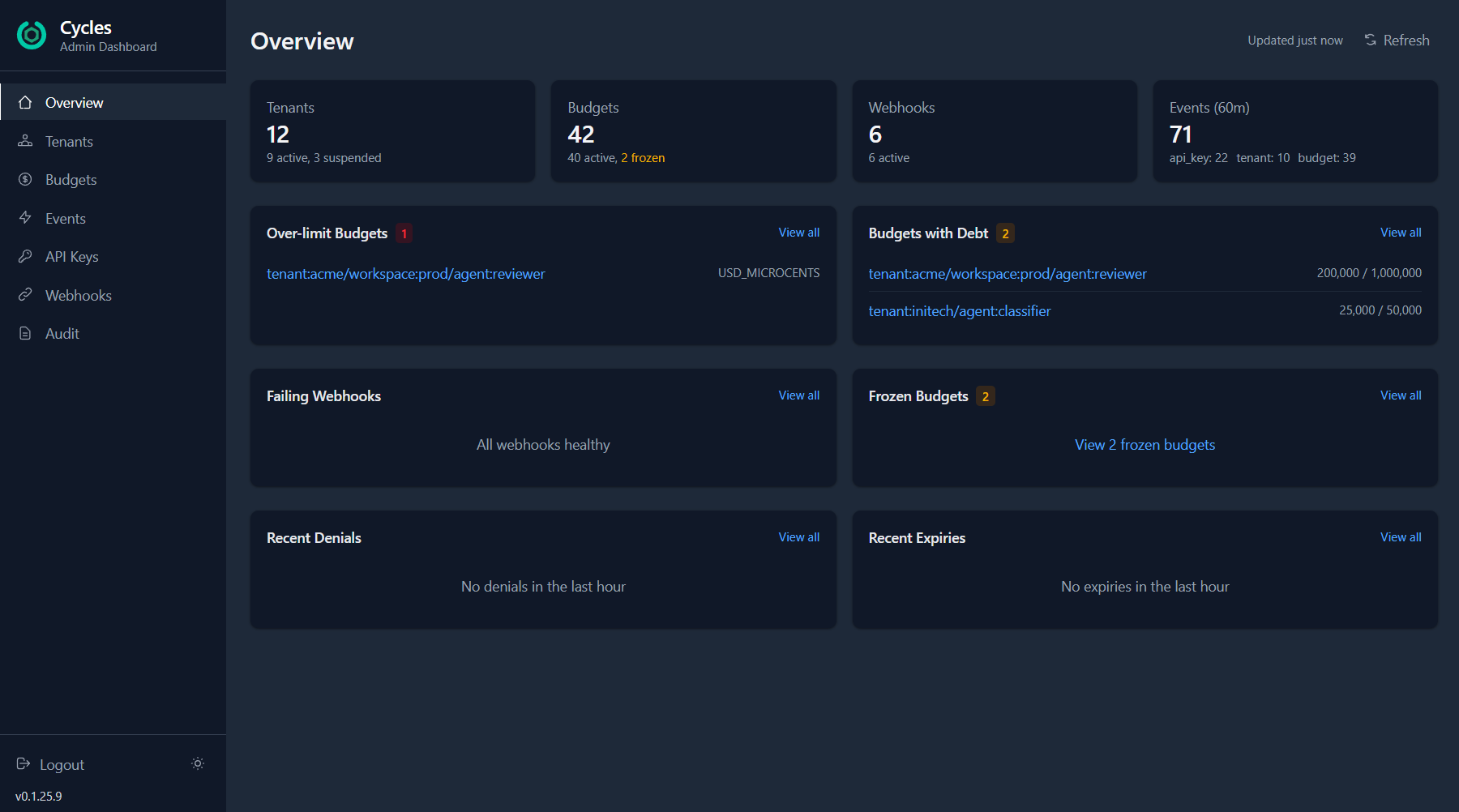Select Tenants in the sidebar navigation

click(x=69, y=141)
